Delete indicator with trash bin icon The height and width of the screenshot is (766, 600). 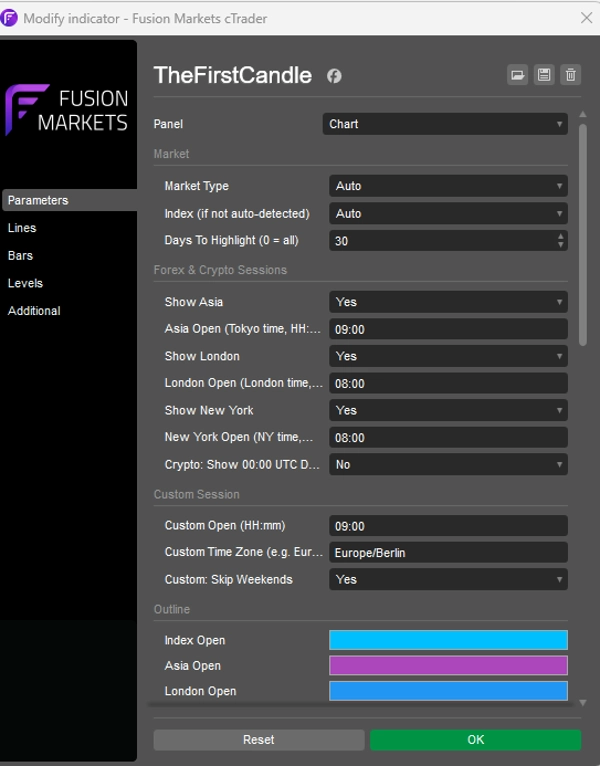point(570,75)
